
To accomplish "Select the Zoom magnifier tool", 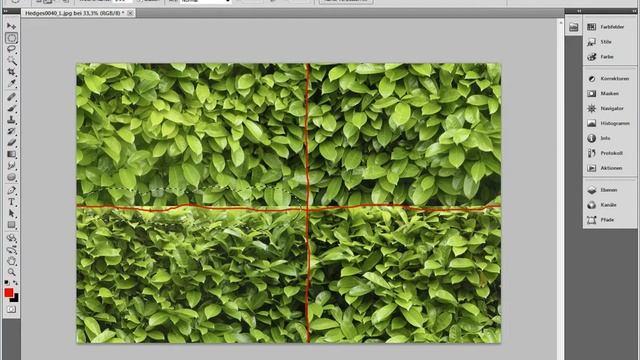I will click(11, 272).
